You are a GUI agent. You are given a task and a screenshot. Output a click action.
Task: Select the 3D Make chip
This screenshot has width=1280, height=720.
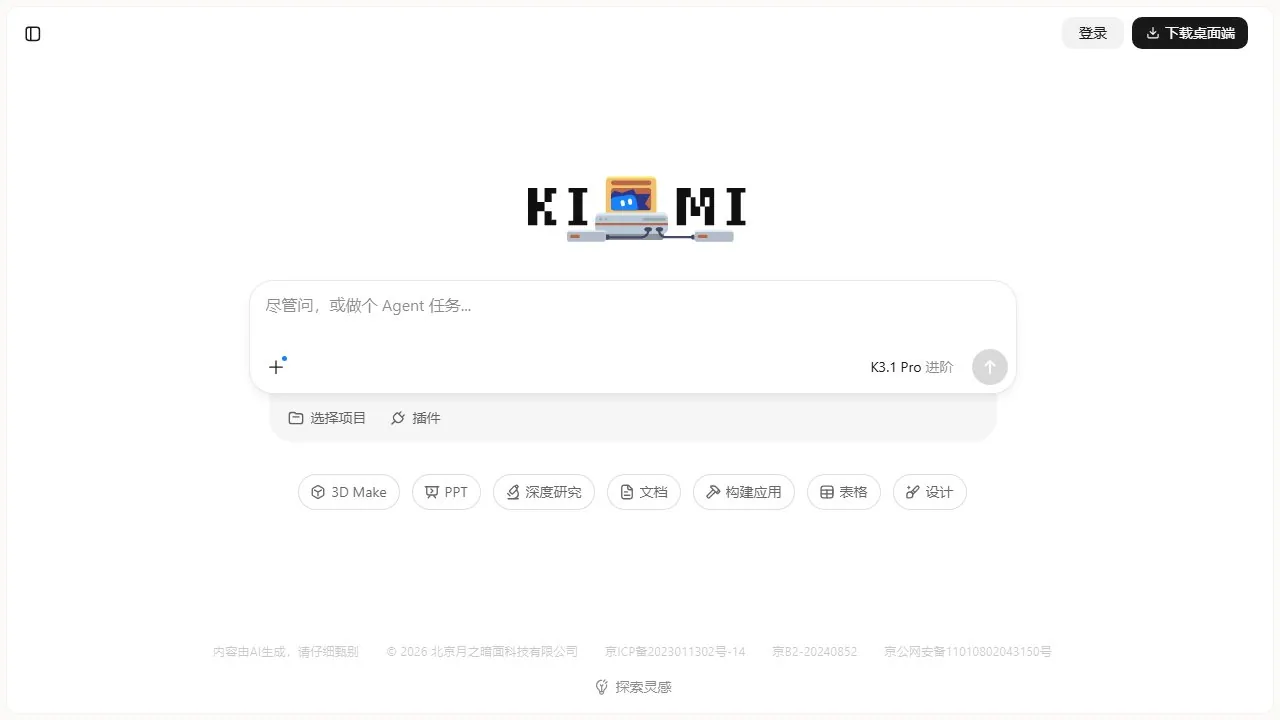349,492
